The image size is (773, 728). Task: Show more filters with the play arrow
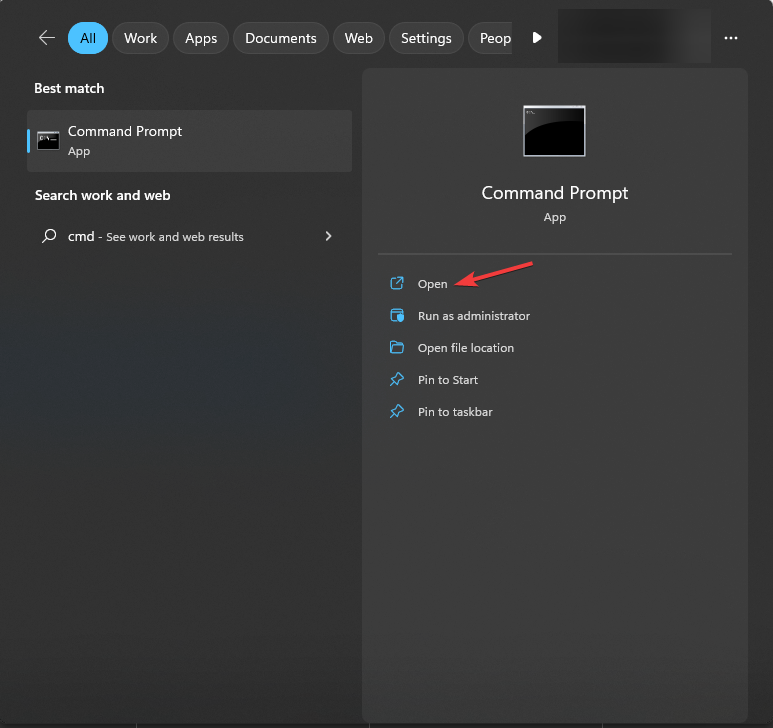pos(537,37)
